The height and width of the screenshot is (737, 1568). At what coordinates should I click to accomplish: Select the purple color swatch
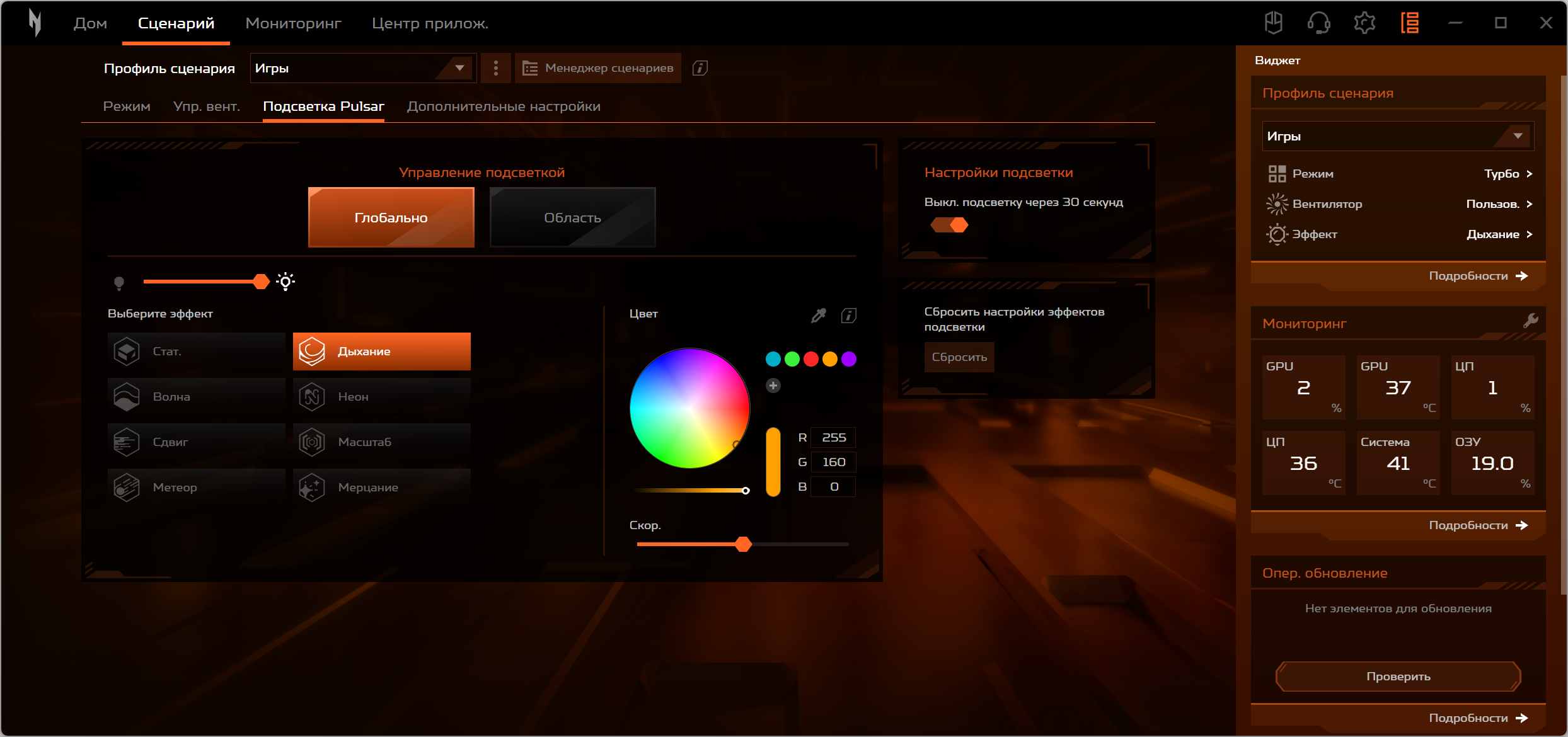tap(849, 359)
